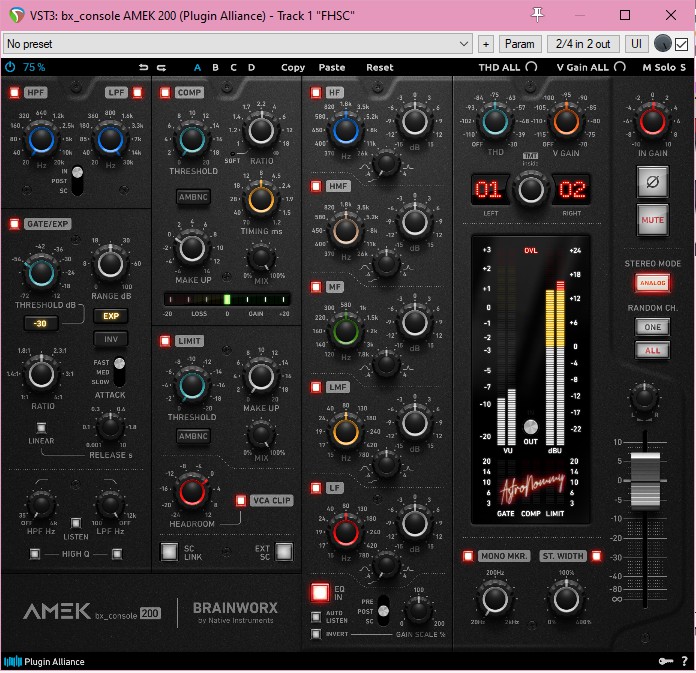Screen dimensions: 696x673
Task: Click the FAST/MED/SLOW attack switch
Action: (x=119, y=371)
